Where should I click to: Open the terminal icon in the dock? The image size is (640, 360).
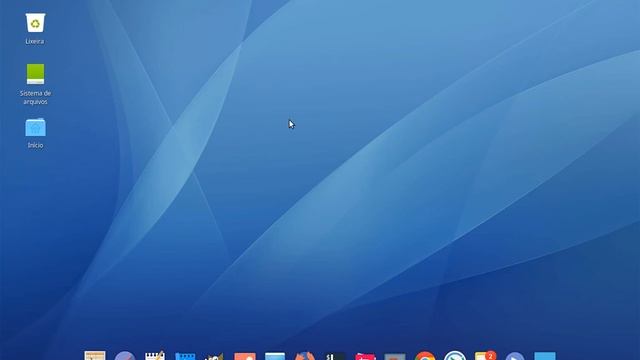pyautogui.click(x=335, y=356)
